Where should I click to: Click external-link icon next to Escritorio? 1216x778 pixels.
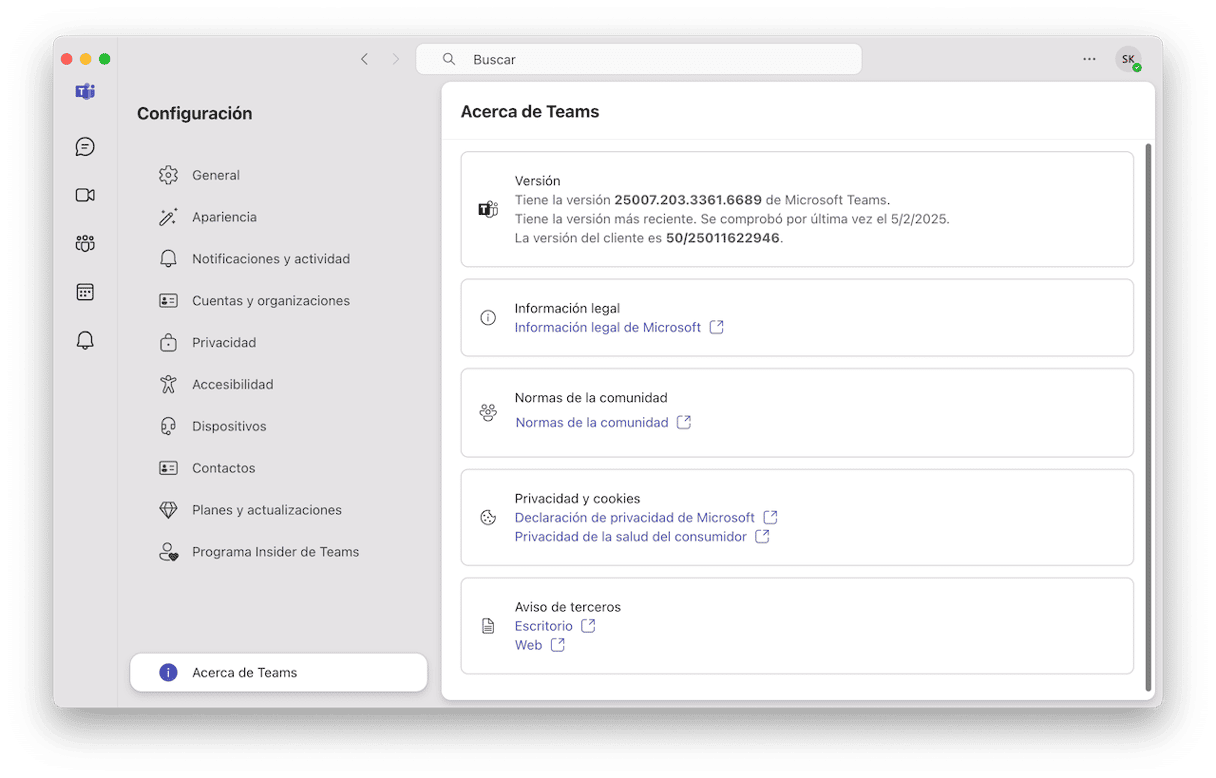click(x=588, y=625)
